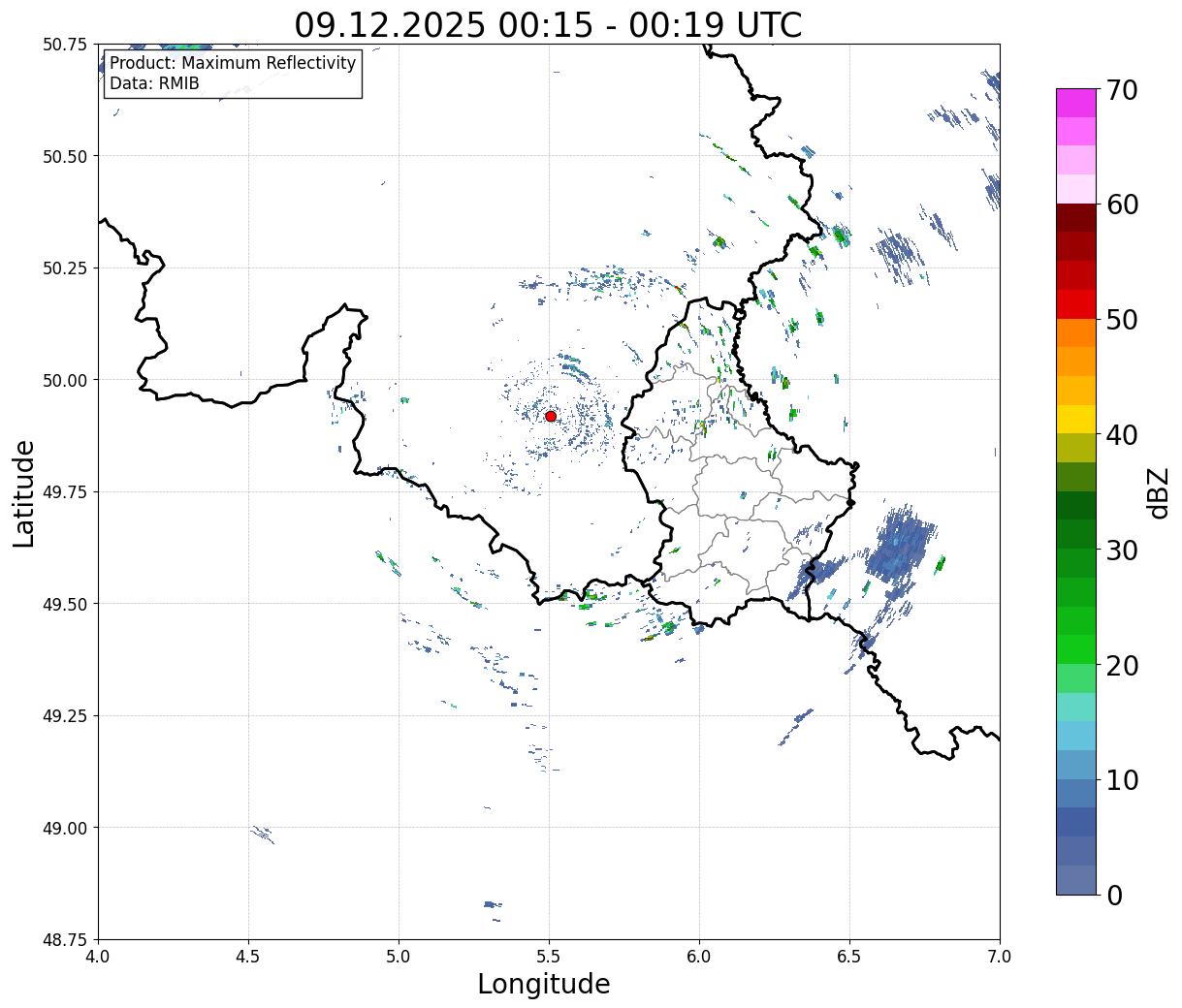Click the yellow colorbar swatch above 40

pyautogui.click(x=1076, y=419)
